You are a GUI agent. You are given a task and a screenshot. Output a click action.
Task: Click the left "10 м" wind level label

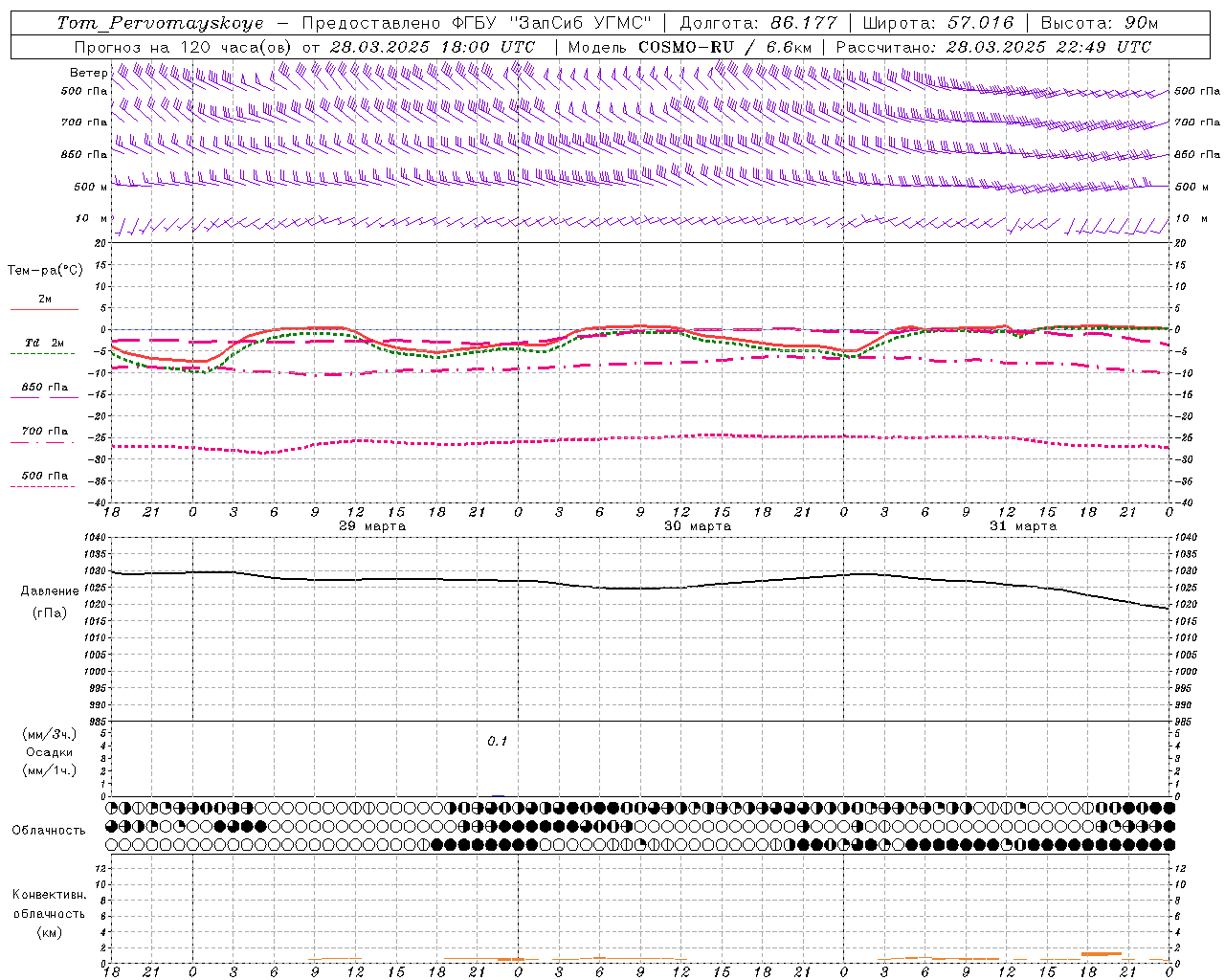[x=91, y=218]
